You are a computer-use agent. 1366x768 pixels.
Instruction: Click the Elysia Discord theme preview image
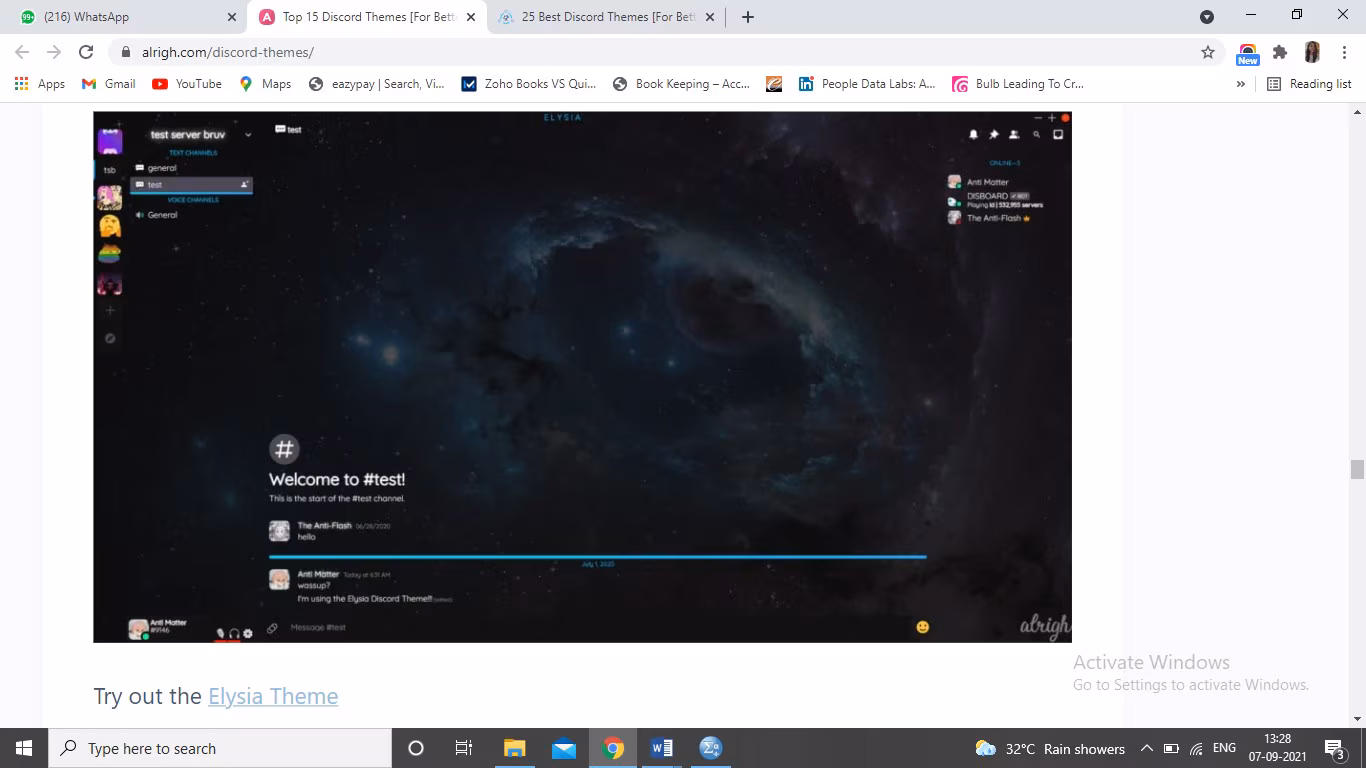(x=582, y=376)
